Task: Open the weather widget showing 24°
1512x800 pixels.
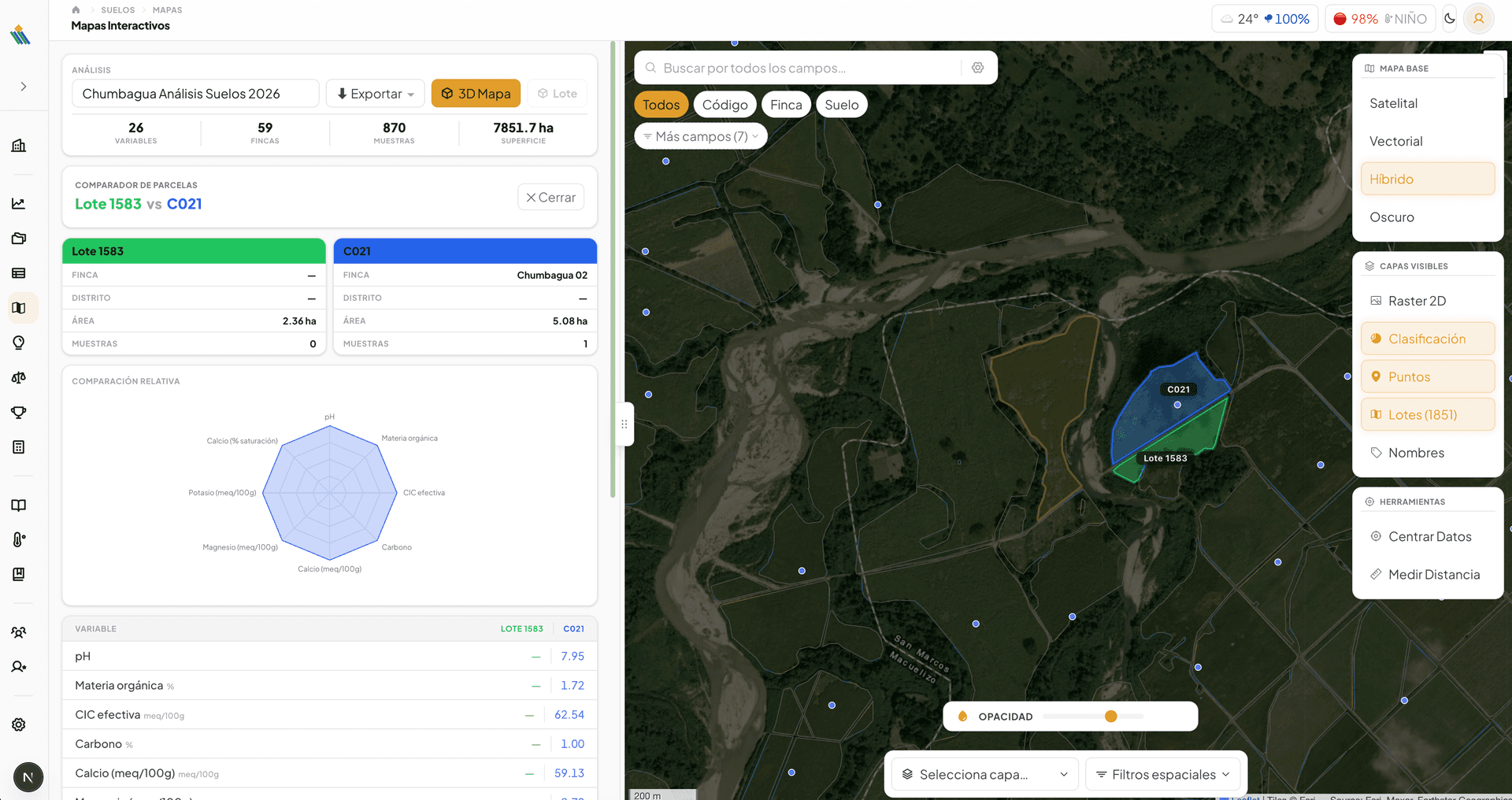Action: pos(1265,19)
